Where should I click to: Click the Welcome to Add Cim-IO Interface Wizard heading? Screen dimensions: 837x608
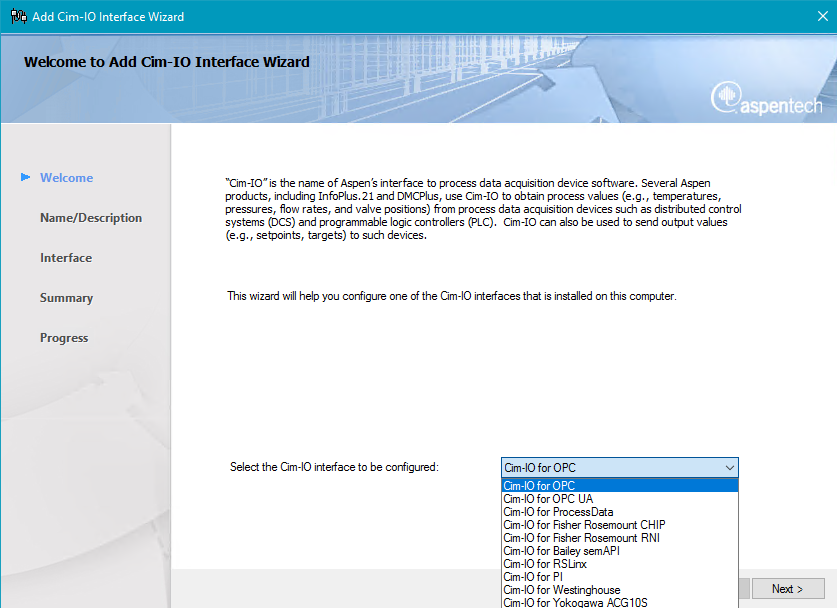pyautogui.click(x=167, y=62)
